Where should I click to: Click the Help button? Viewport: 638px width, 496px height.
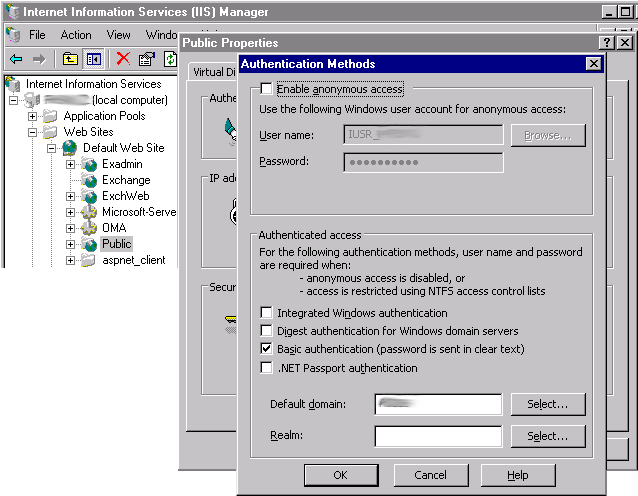tap(518, 475)
